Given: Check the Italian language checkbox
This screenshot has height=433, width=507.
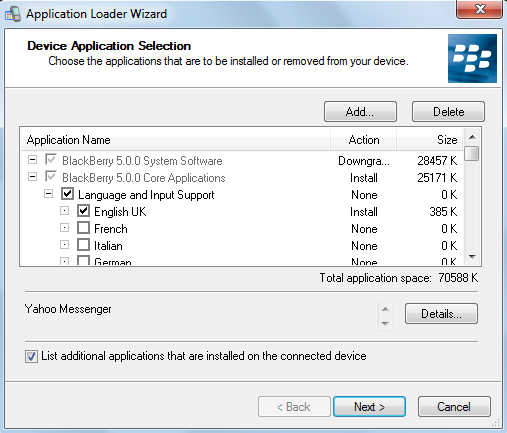Looking at the screenshot, I should click(83, 245).
